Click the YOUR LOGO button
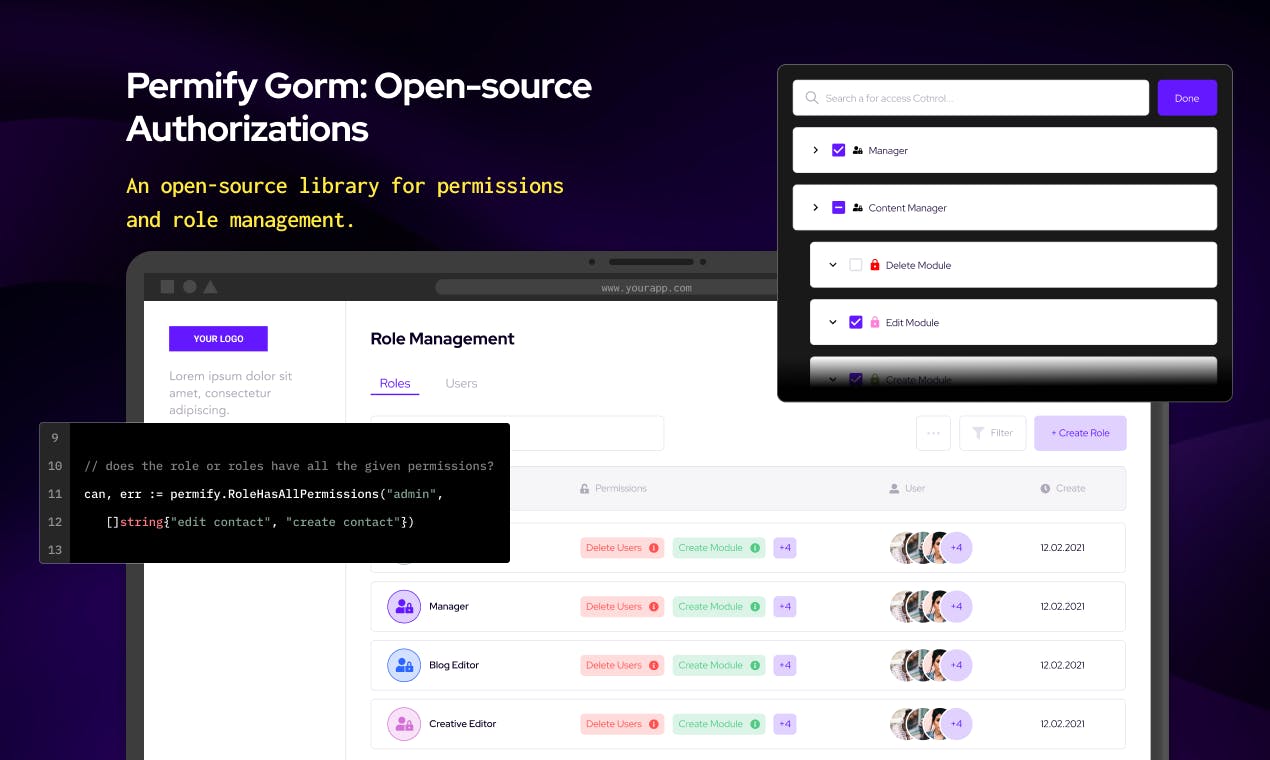The image size is (1270, 760). (x=218, y=339)
